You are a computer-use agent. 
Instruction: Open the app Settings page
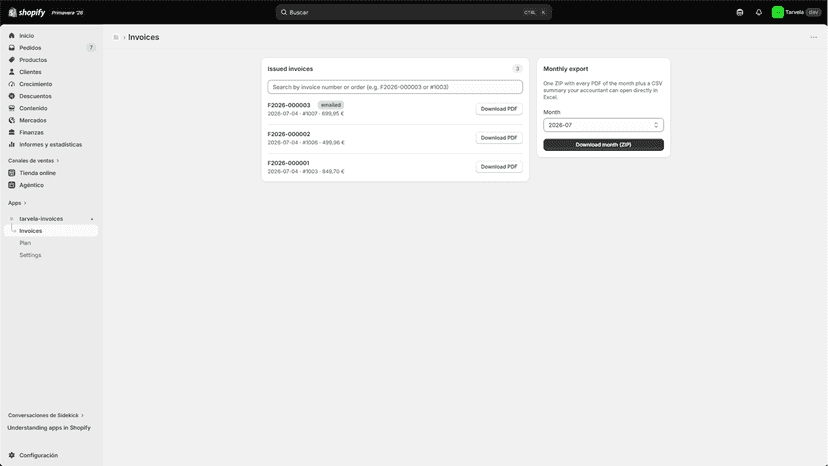(x=30, y=255)
